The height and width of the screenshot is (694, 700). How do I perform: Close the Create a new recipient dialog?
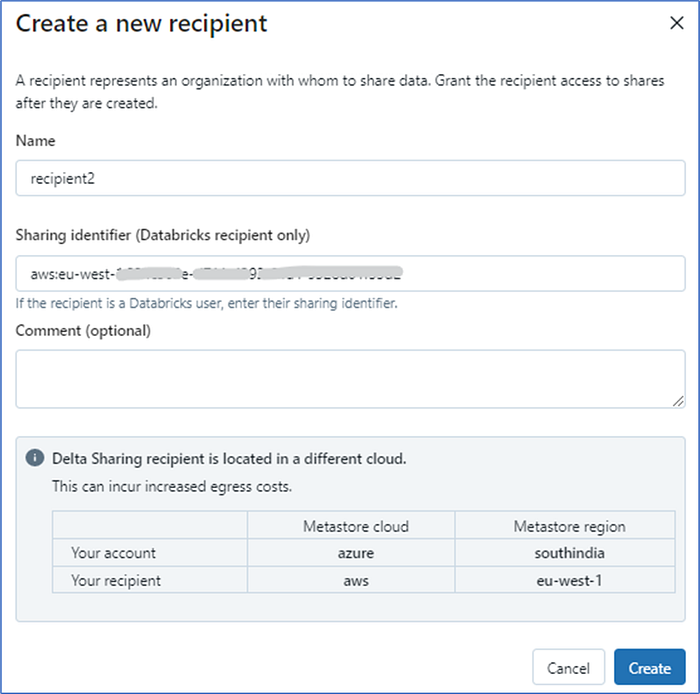[677, 23]
